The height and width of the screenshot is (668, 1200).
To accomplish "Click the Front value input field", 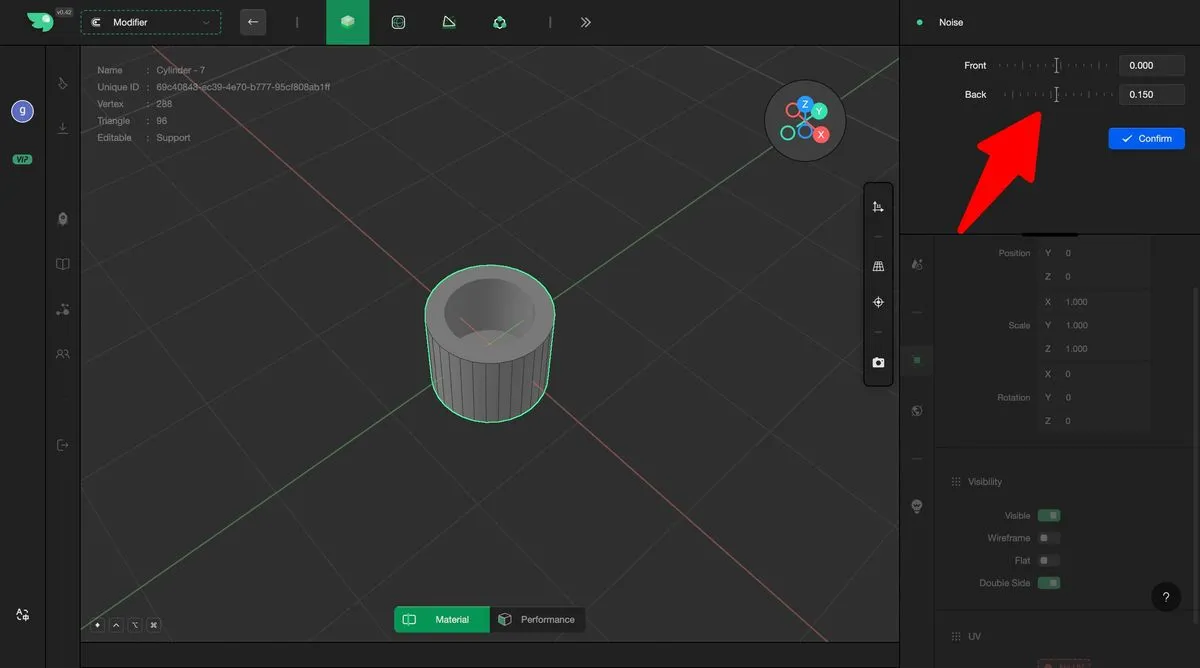I will [x=1151, y=66].
